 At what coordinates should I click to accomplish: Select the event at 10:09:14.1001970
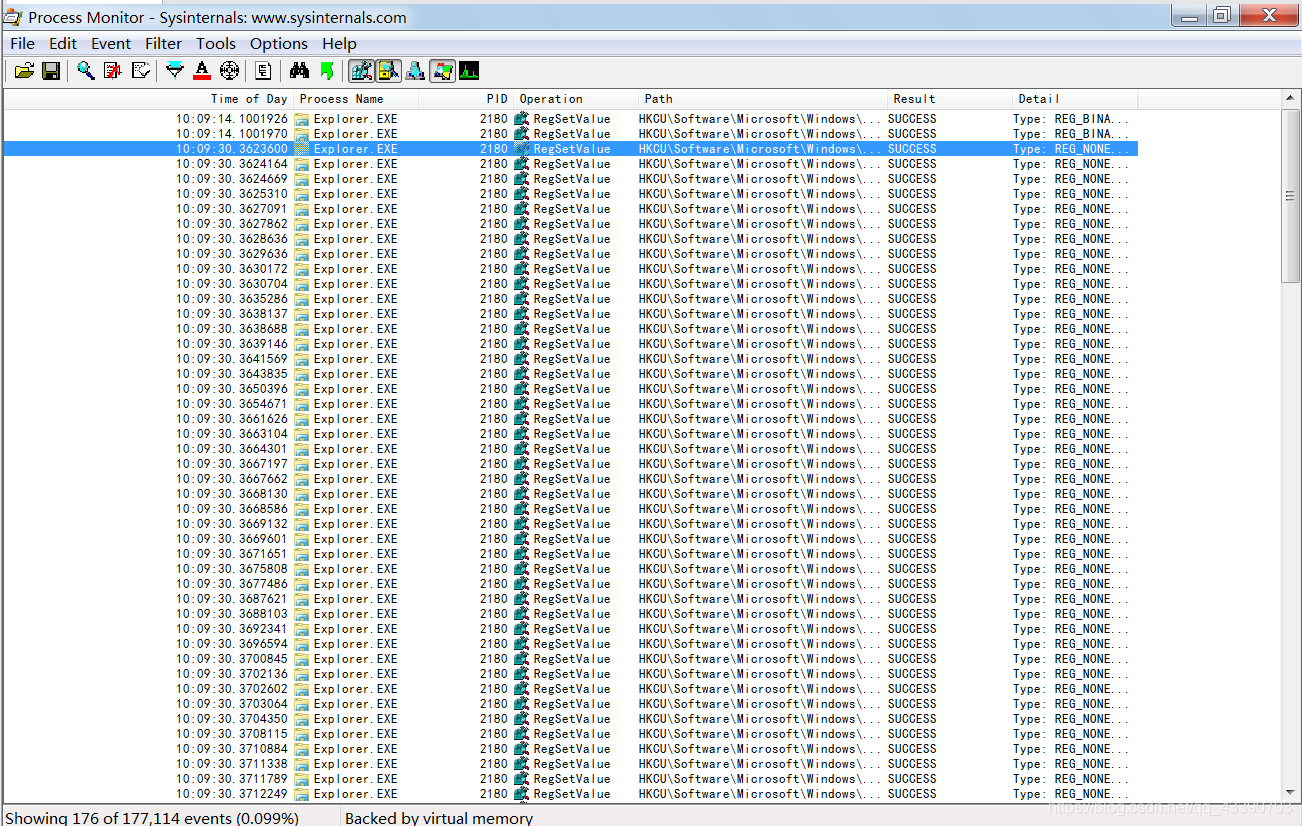(570, 134)
